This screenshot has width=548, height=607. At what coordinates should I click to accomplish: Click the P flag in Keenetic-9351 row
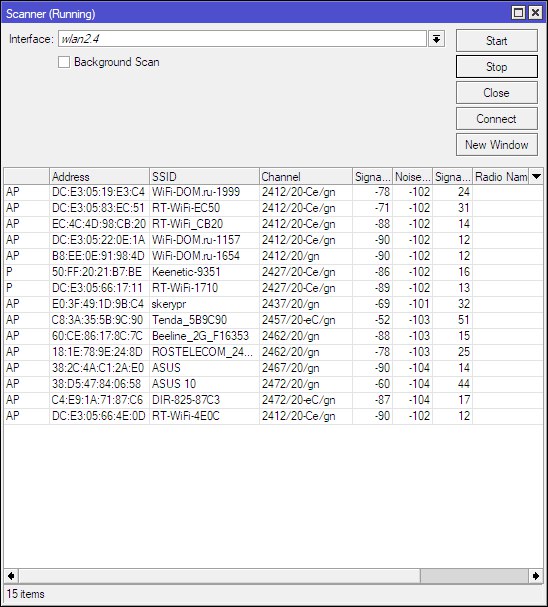click(x=9, y=272)
